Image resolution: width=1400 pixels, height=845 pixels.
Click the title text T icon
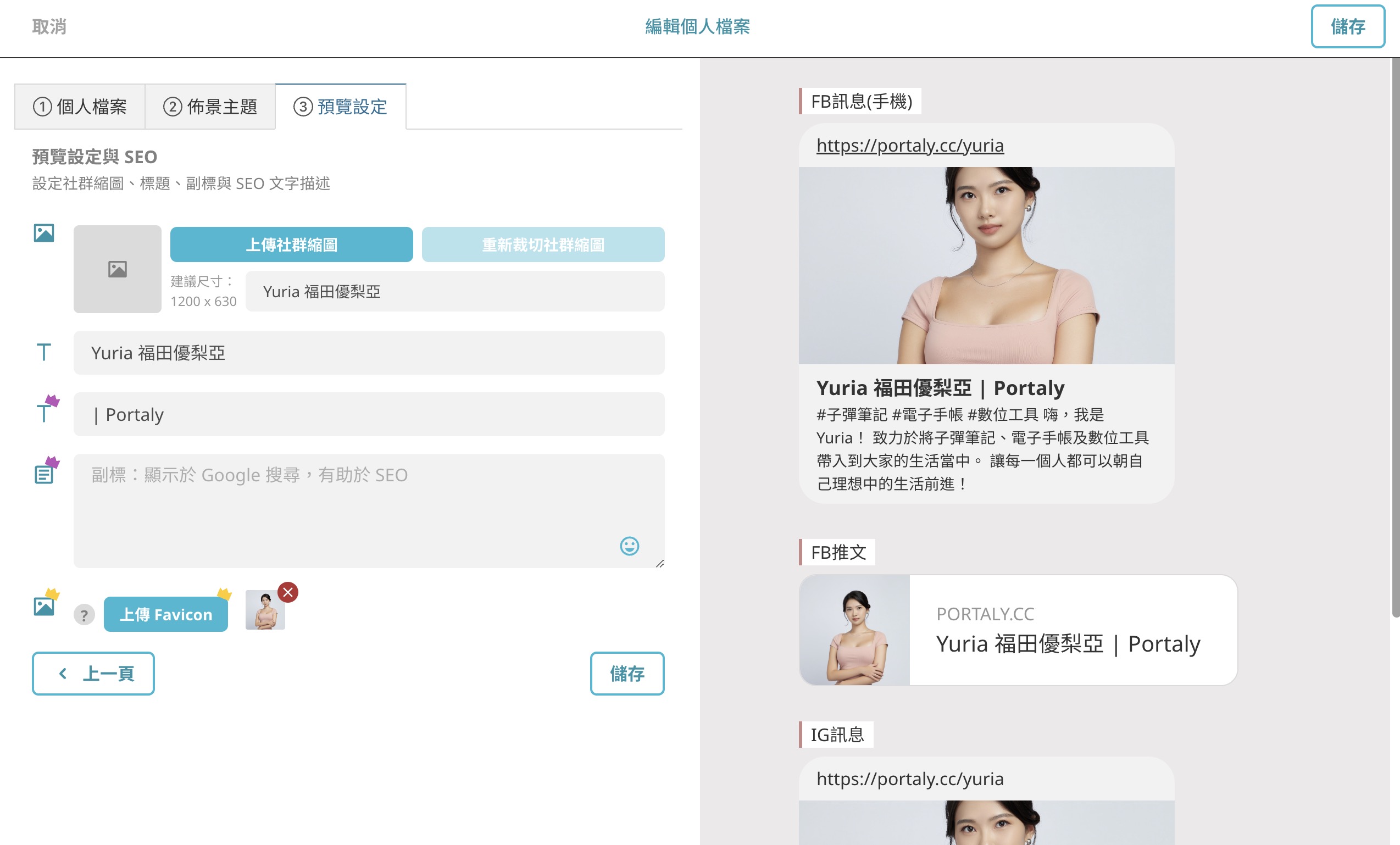[x=44, y=352]
